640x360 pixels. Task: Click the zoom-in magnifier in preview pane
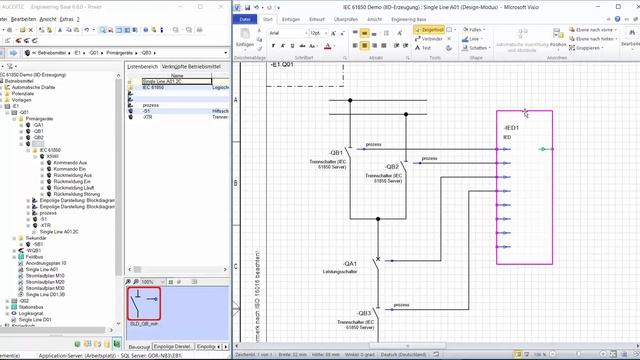pyautogui.click(x=129, y=282)
